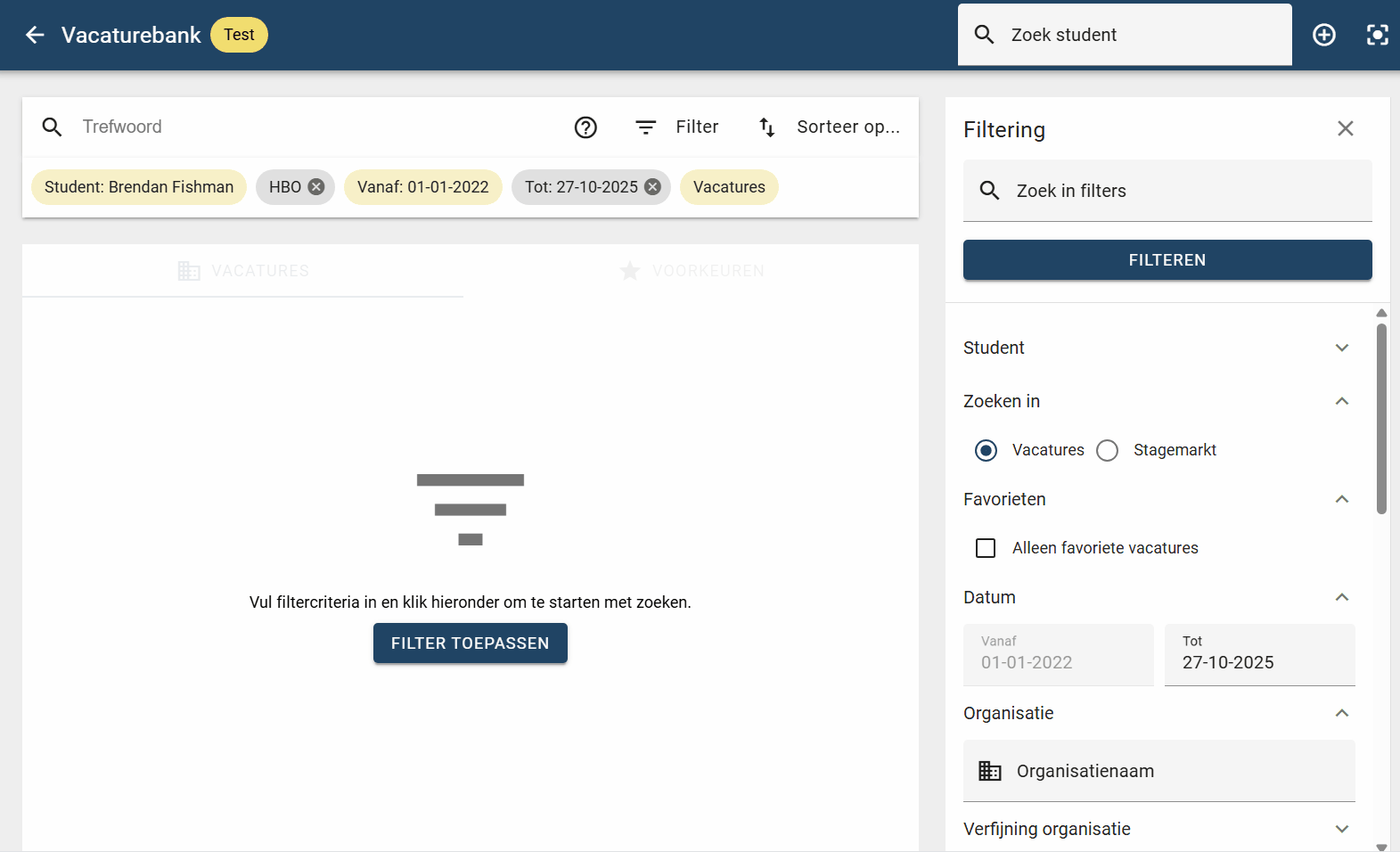This screenshot has width=1400, height=852.
Task: Collapse the Zoeken in section
Action: click(1159, 401)
